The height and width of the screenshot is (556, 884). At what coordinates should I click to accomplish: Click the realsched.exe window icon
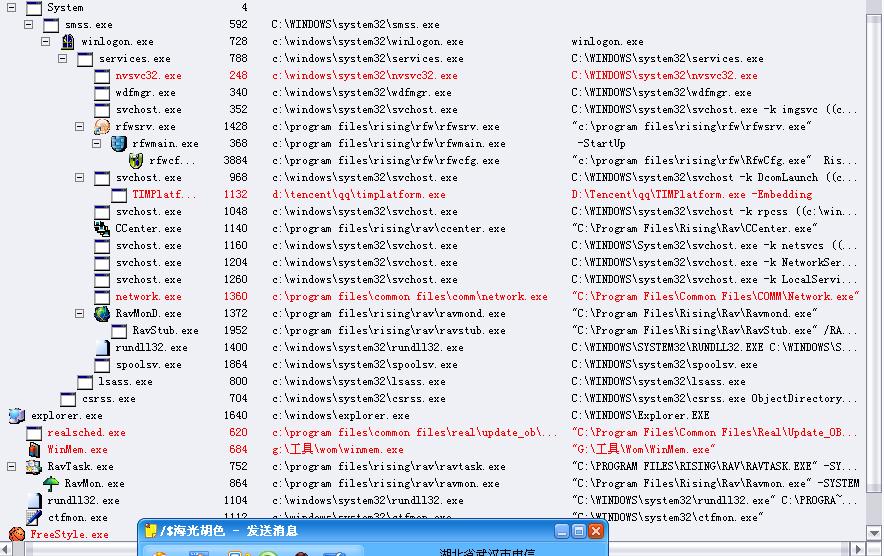(x=34, y=433)
